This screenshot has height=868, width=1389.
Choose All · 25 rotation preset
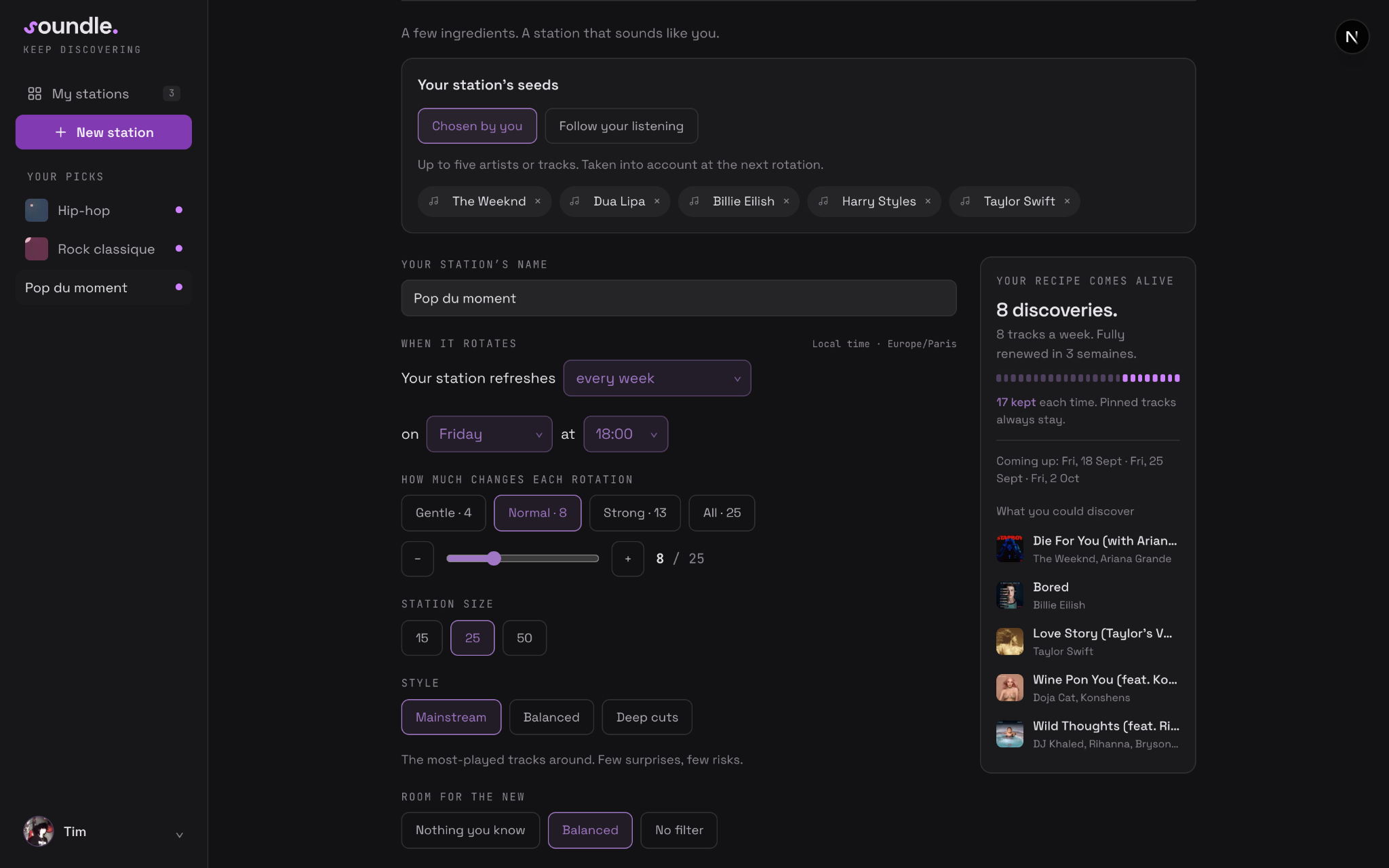(x=722, y=513)
